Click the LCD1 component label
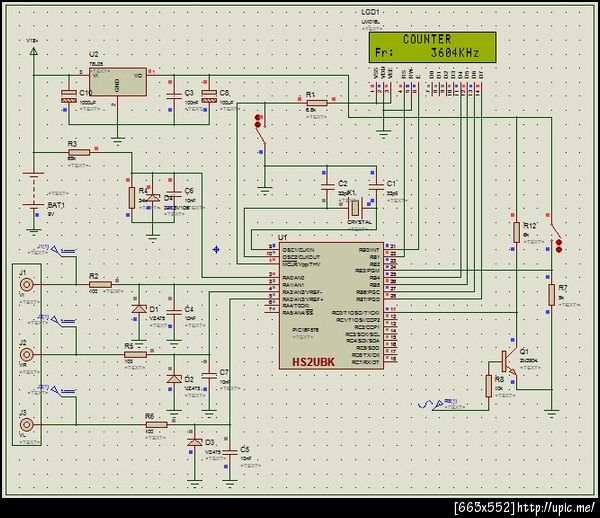The height and width of the screenshot is (518, 600). pyautogui.click(x=370, y=12)
